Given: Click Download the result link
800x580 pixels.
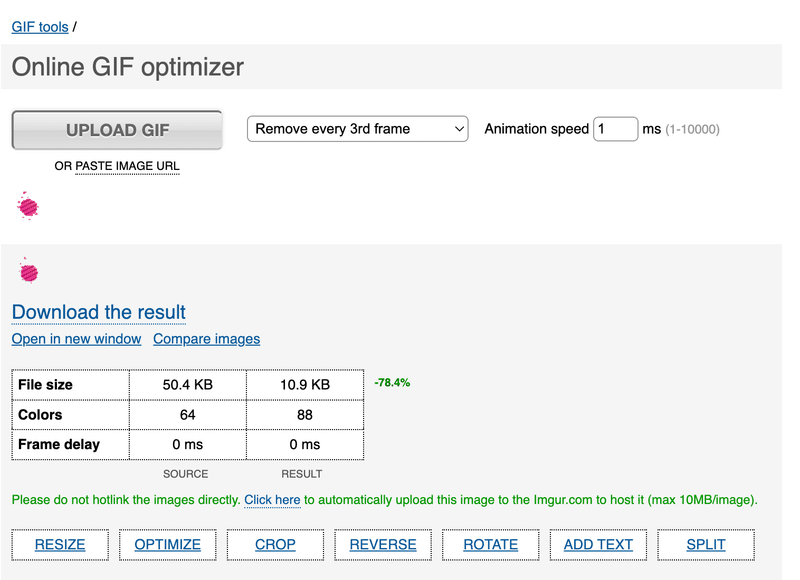Looking at the screenshot, I should tap(98, 312).
